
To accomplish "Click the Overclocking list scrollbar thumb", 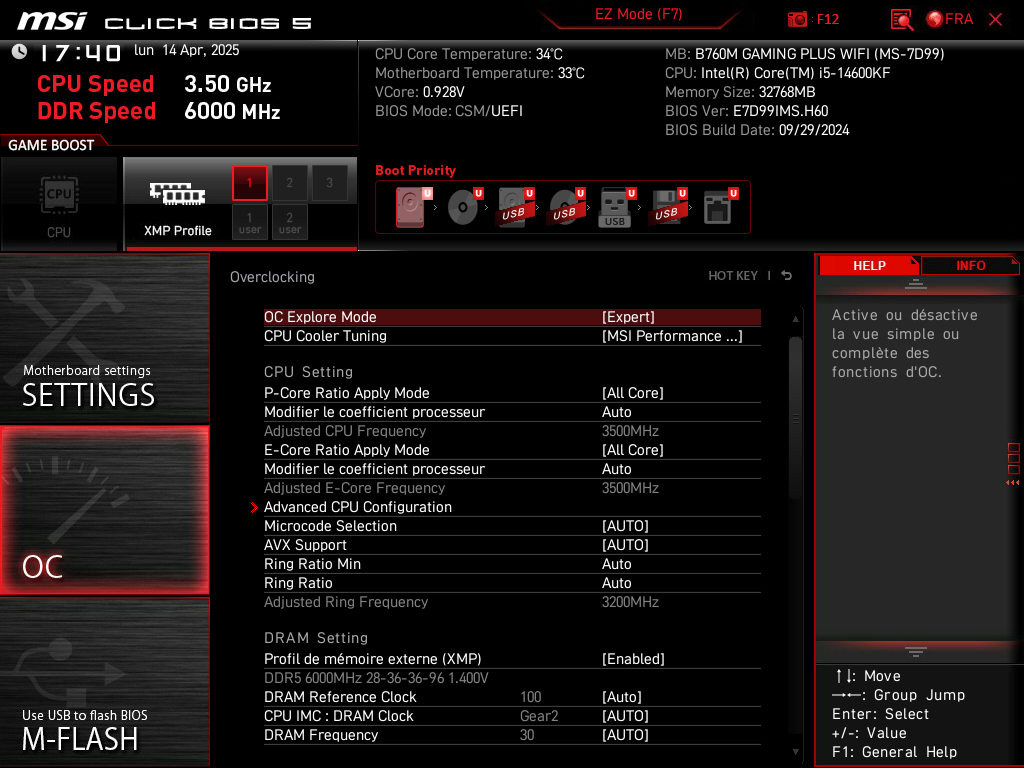I will (x=795, y=418).
